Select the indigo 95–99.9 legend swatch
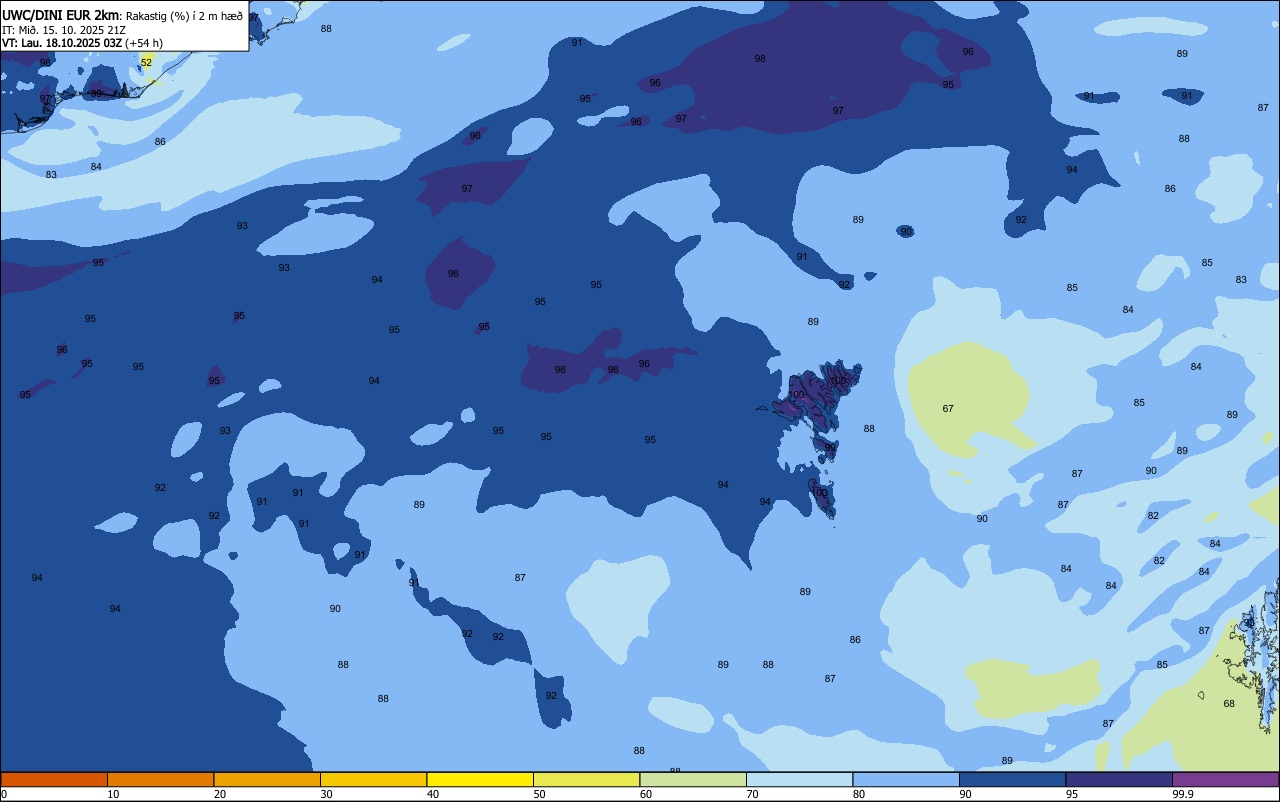 pos(1119,779)
